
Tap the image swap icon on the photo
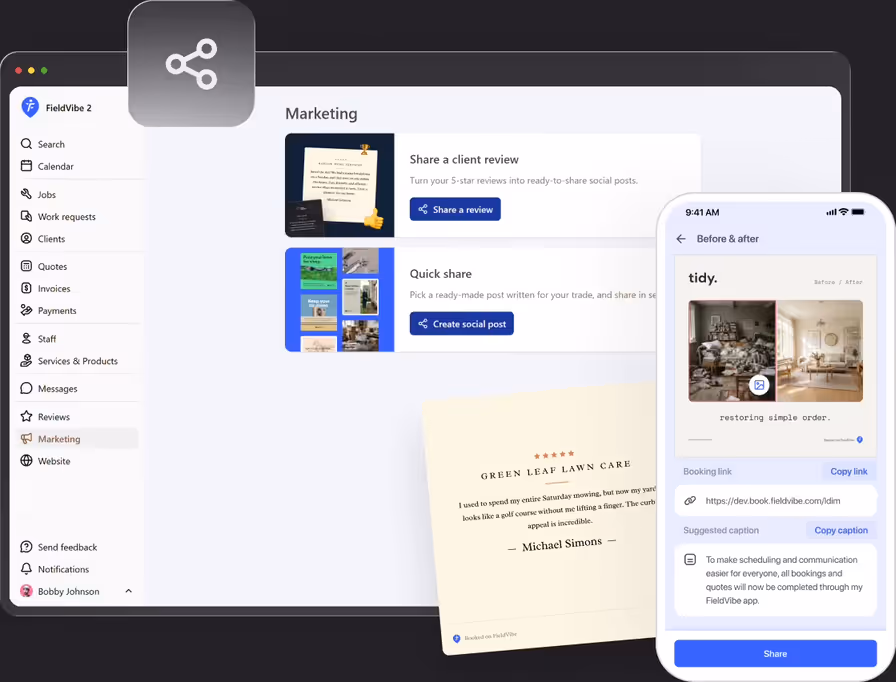(759, 385)
